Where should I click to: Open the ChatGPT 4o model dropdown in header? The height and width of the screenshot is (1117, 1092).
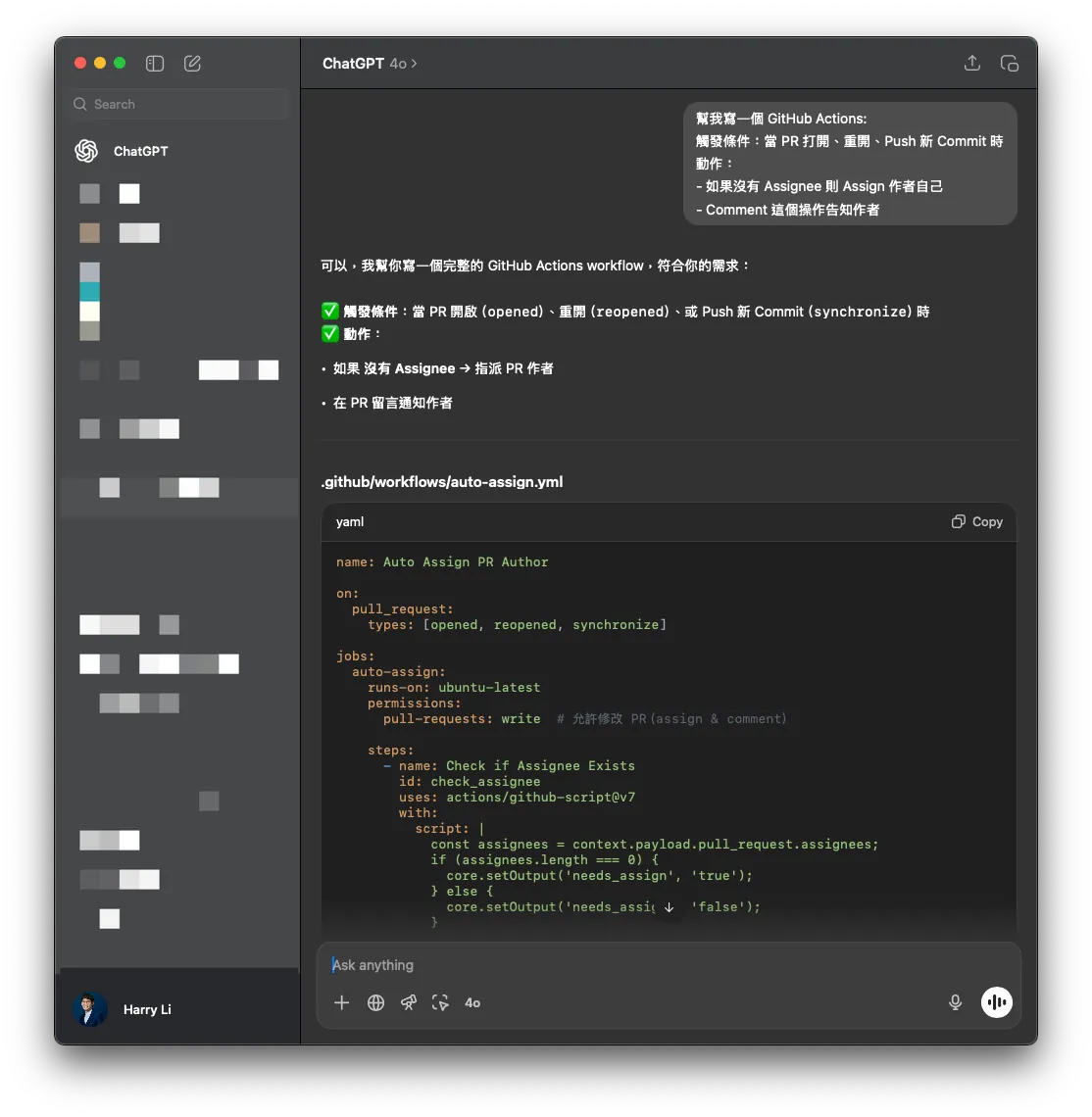pyautogui.click(x=370, y=64)
